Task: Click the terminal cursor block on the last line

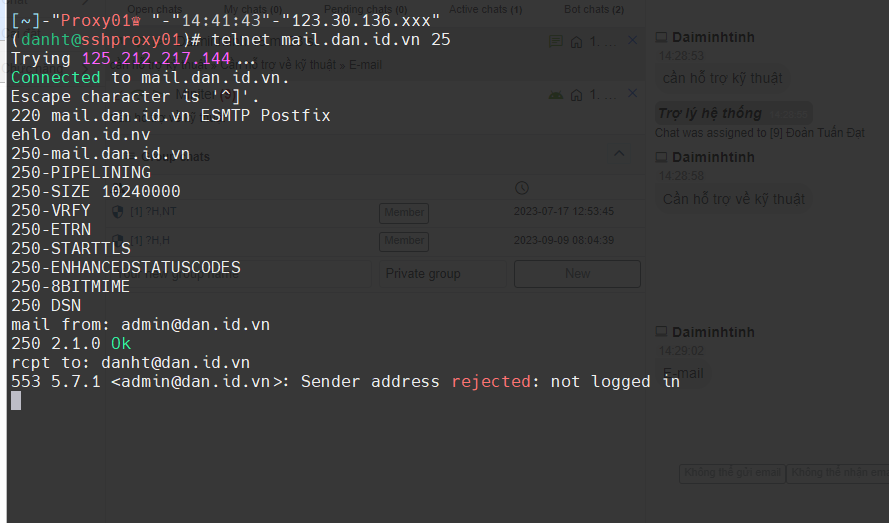Action: [x=16, y=400]
